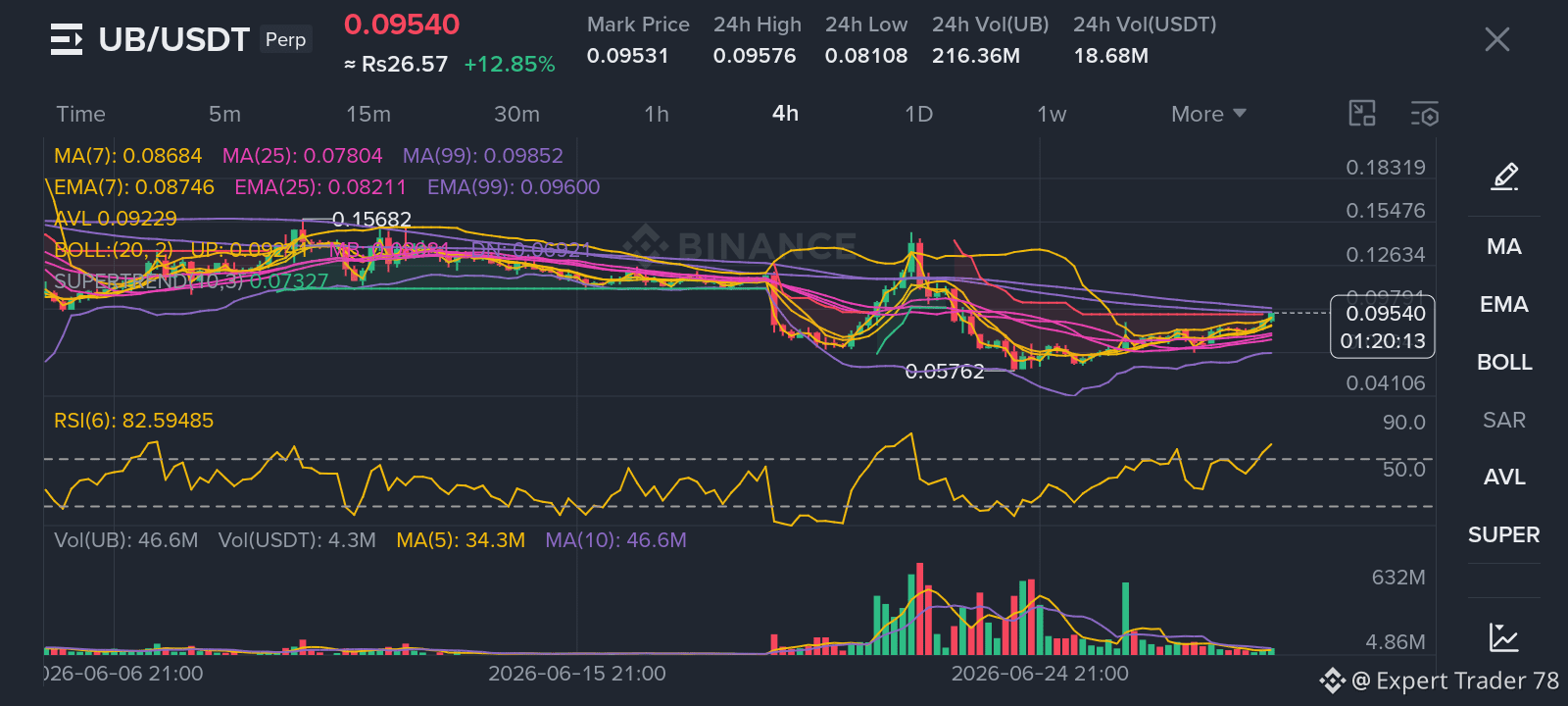
Task: Select the 4h timeframe
Action: click(x=785, y=113)
